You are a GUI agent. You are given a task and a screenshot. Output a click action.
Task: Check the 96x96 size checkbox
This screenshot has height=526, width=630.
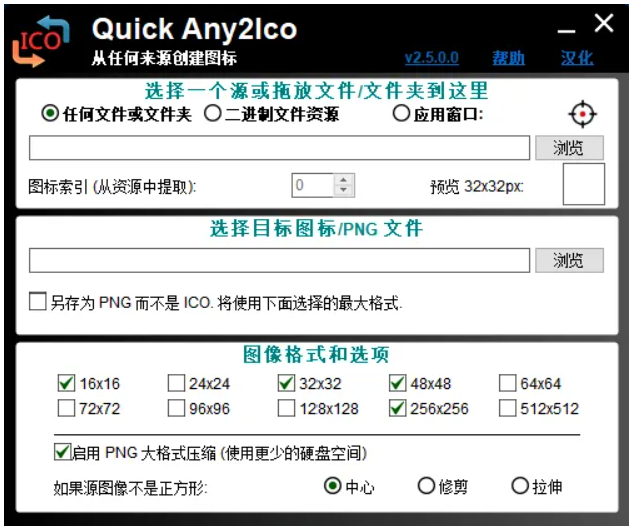pyautogui.click(x=176, y=408)
